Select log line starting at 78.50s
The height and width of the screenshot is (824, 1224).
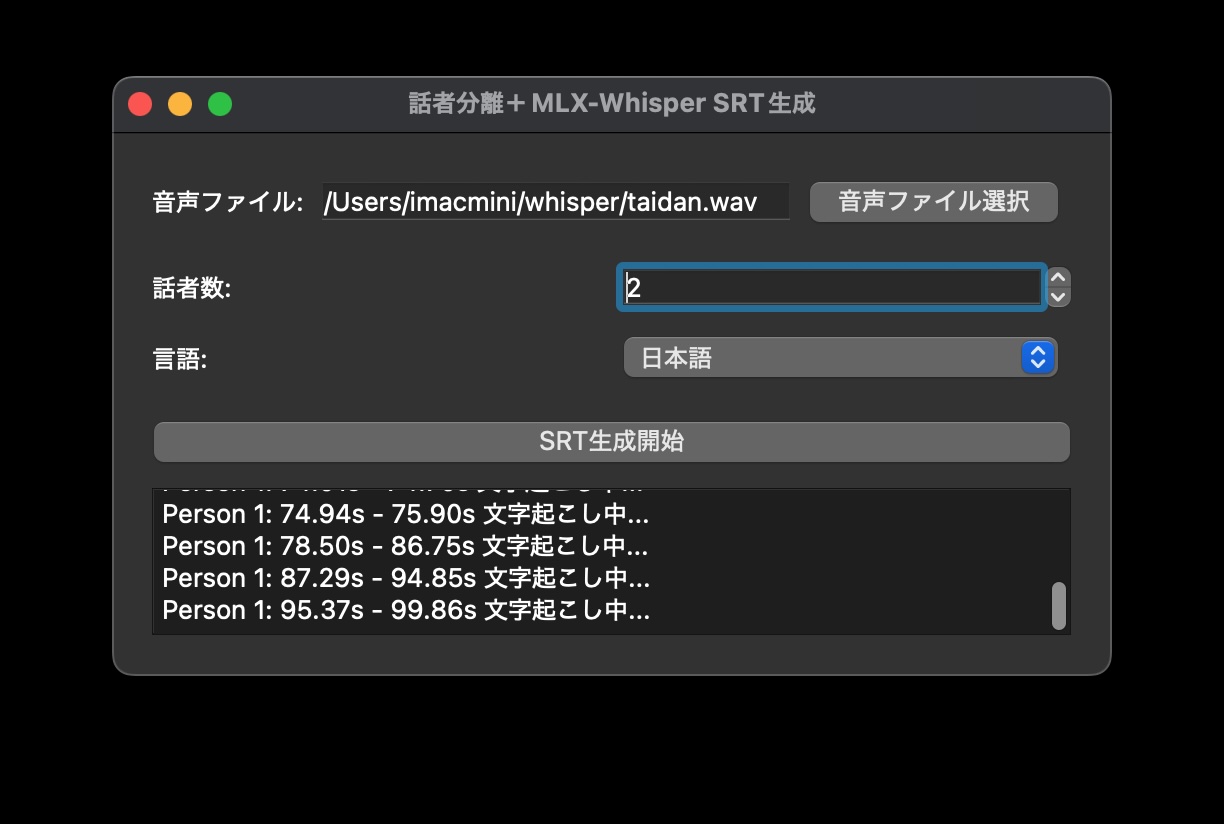coord(406,546)
